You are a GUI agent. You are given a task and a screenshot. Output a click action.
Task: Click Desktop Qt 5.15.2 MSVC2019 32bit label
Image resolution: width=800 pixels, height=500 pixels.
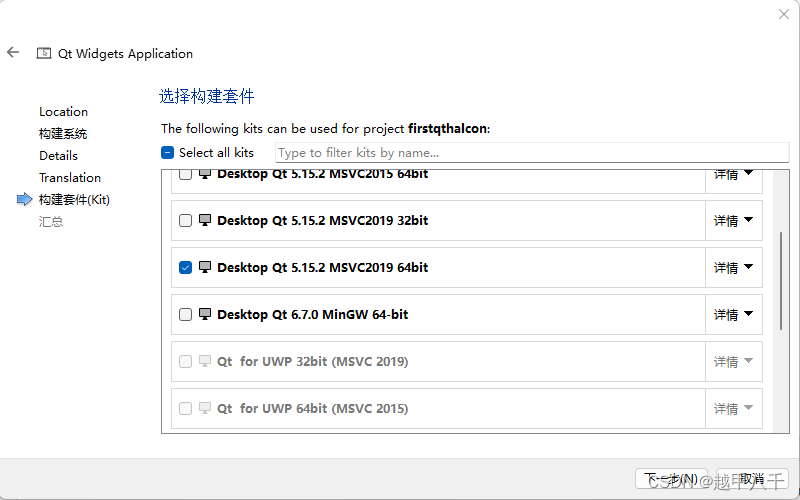pos(322,220)
